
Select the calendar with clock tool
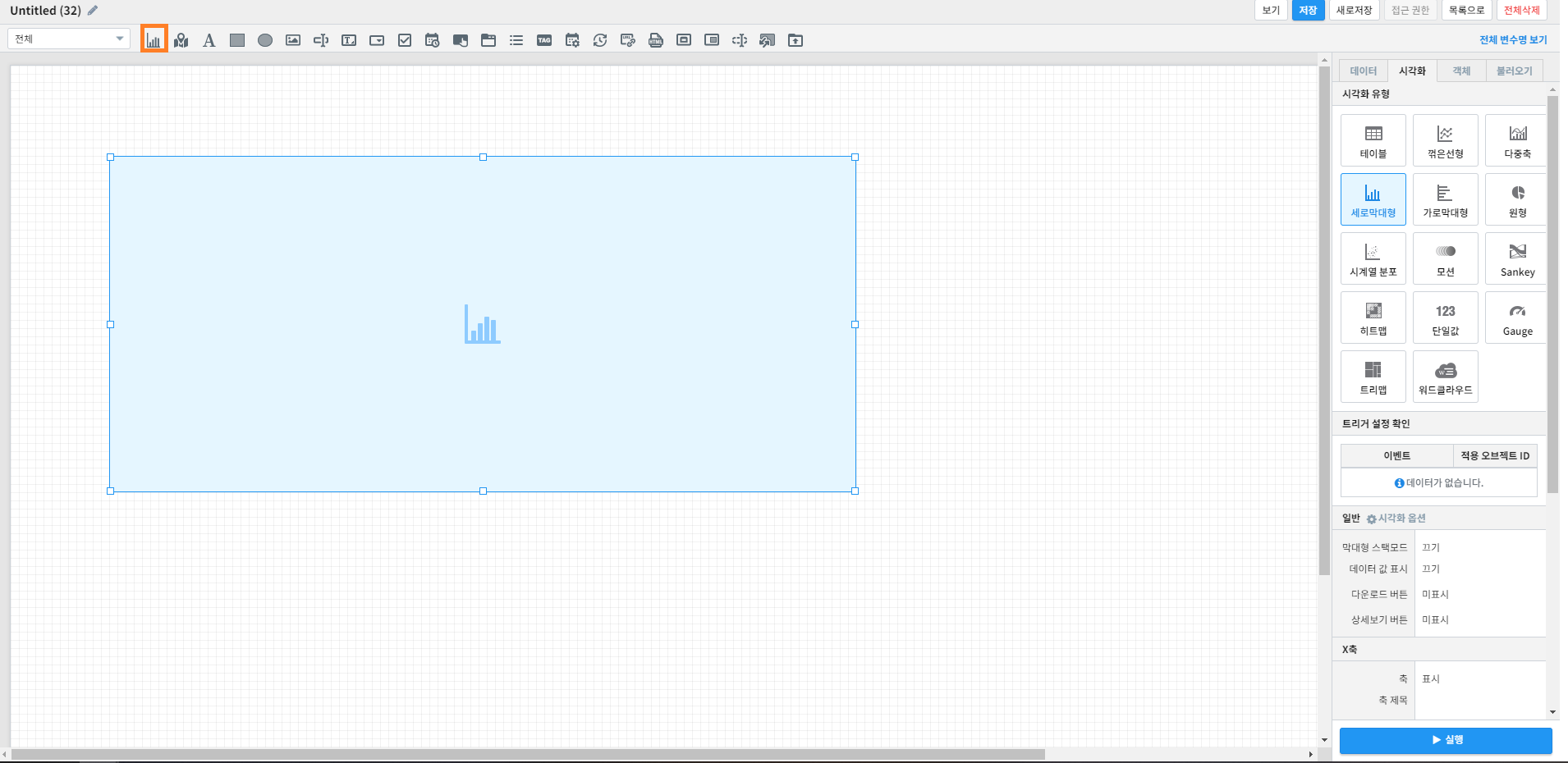click(433, 40)
